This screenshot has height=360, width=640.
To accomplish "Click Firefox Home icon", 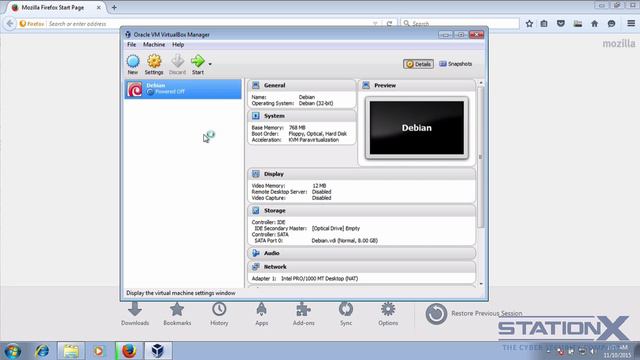I will pos(594,24).
